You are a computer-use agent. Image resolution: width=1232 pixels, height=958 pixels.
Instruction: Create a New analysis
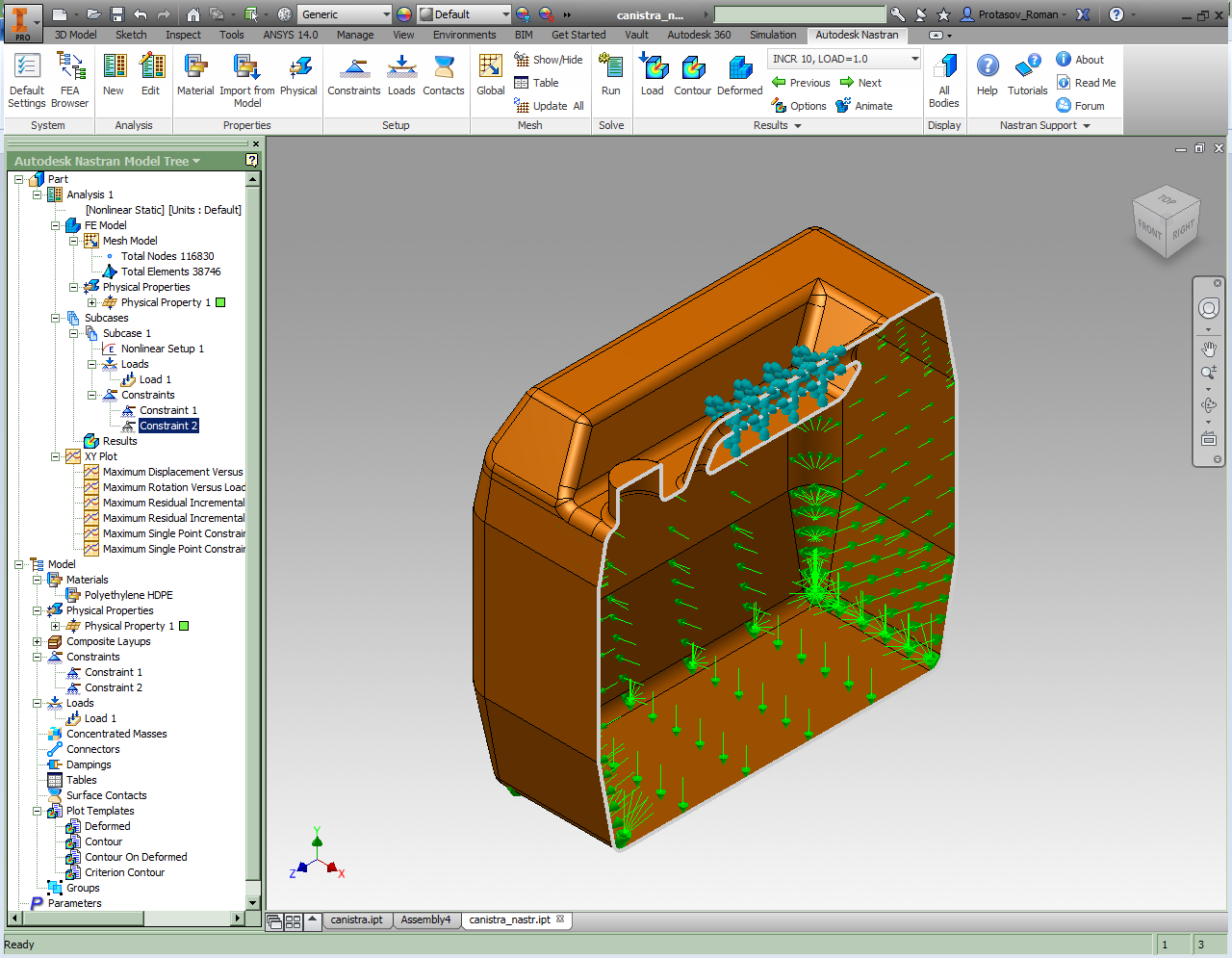click(114, 75)
